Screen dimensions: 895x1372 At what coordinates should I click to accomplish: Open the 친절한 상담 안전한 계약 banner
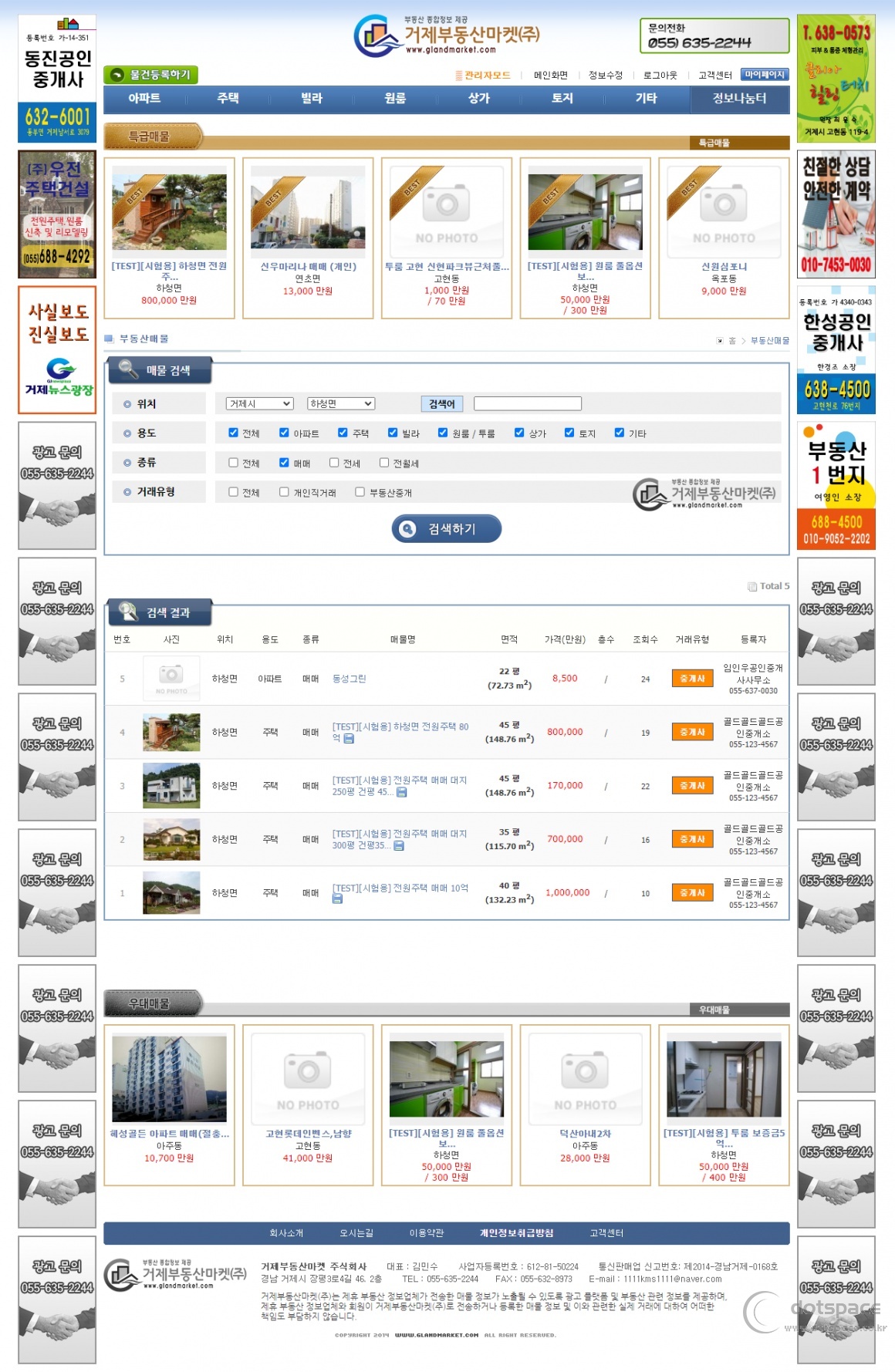(x=836, y=214)
